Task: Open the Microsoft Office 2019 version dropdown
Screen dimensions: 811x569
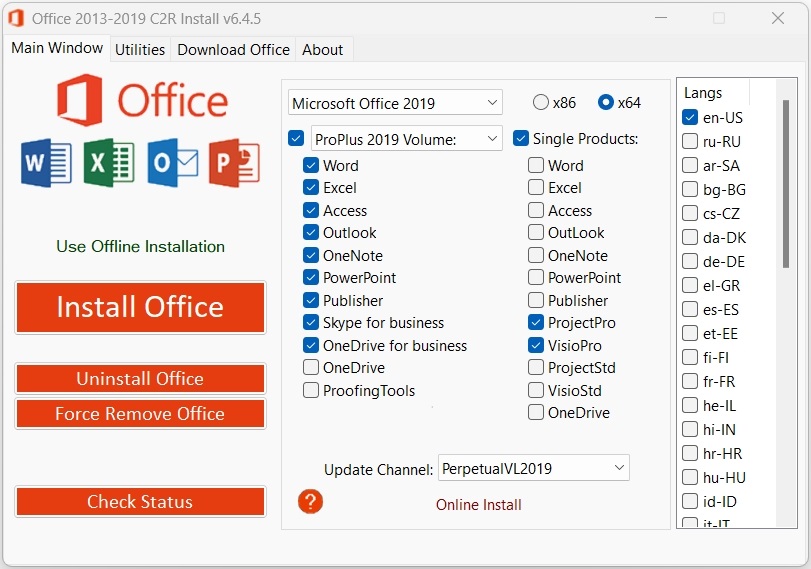Action: [x=395, y=103]
